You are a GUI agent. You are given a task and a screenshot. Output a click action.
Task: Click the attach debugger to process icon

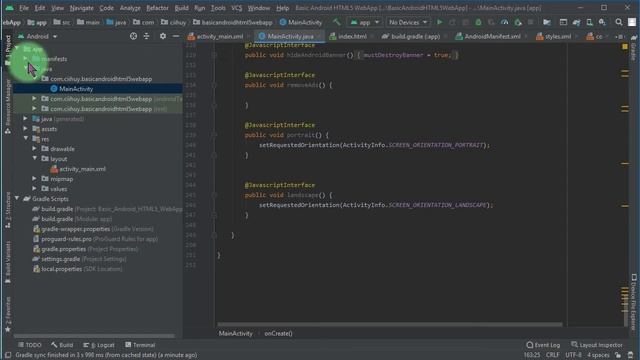518,22
